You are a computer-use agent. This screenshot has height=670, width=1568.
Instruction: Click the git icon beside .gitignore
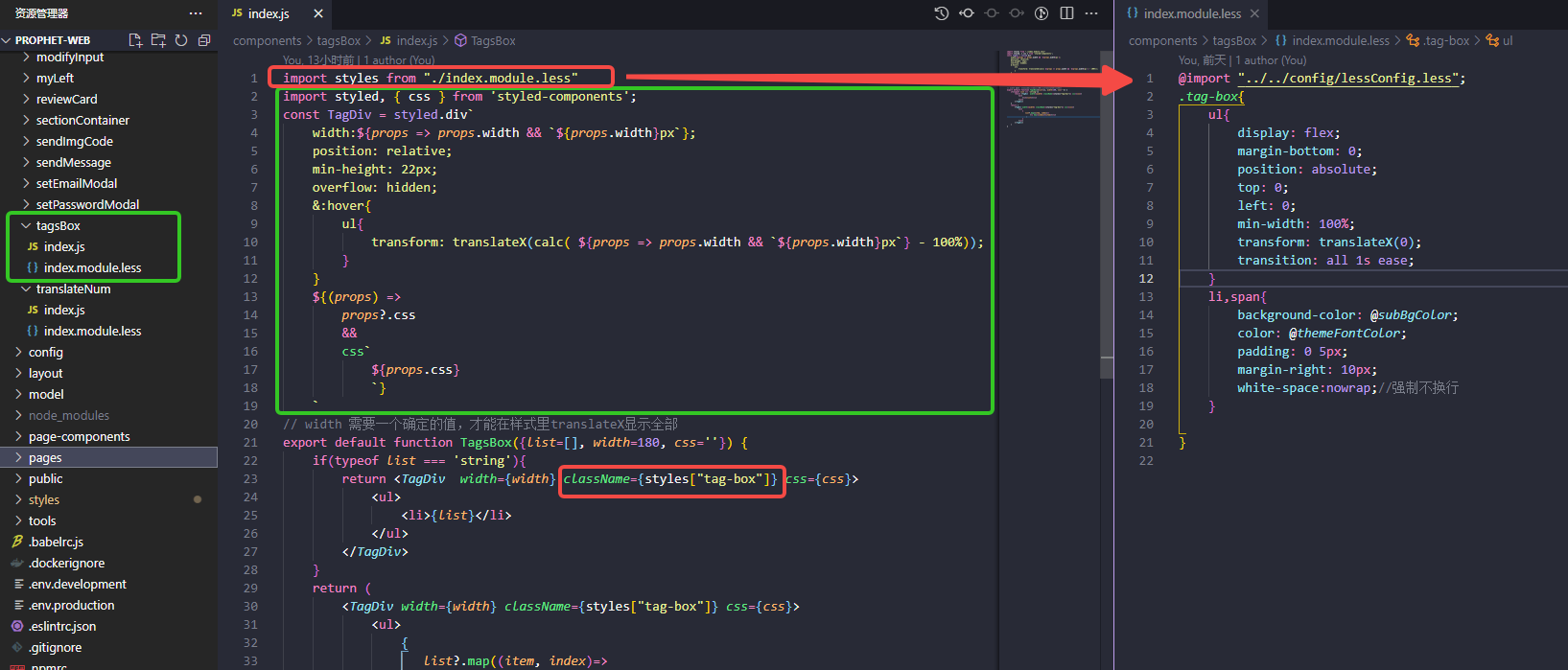click(17, 647)
